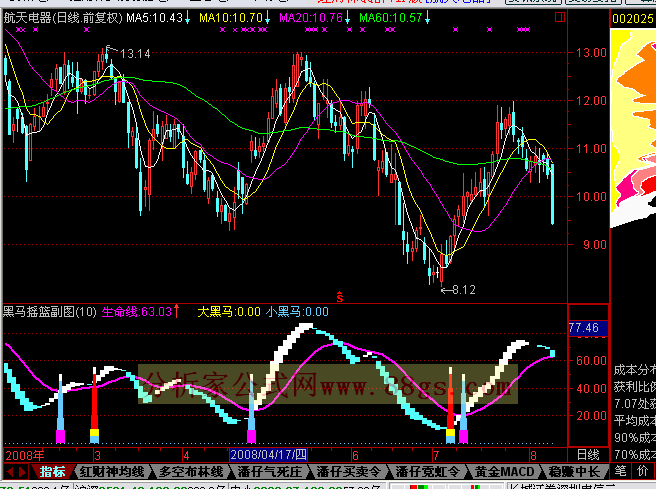Image resolution: width=656 pixels, height=489 pixels.
Task: Click the month 7 label on the time axis
Action: 437,455
